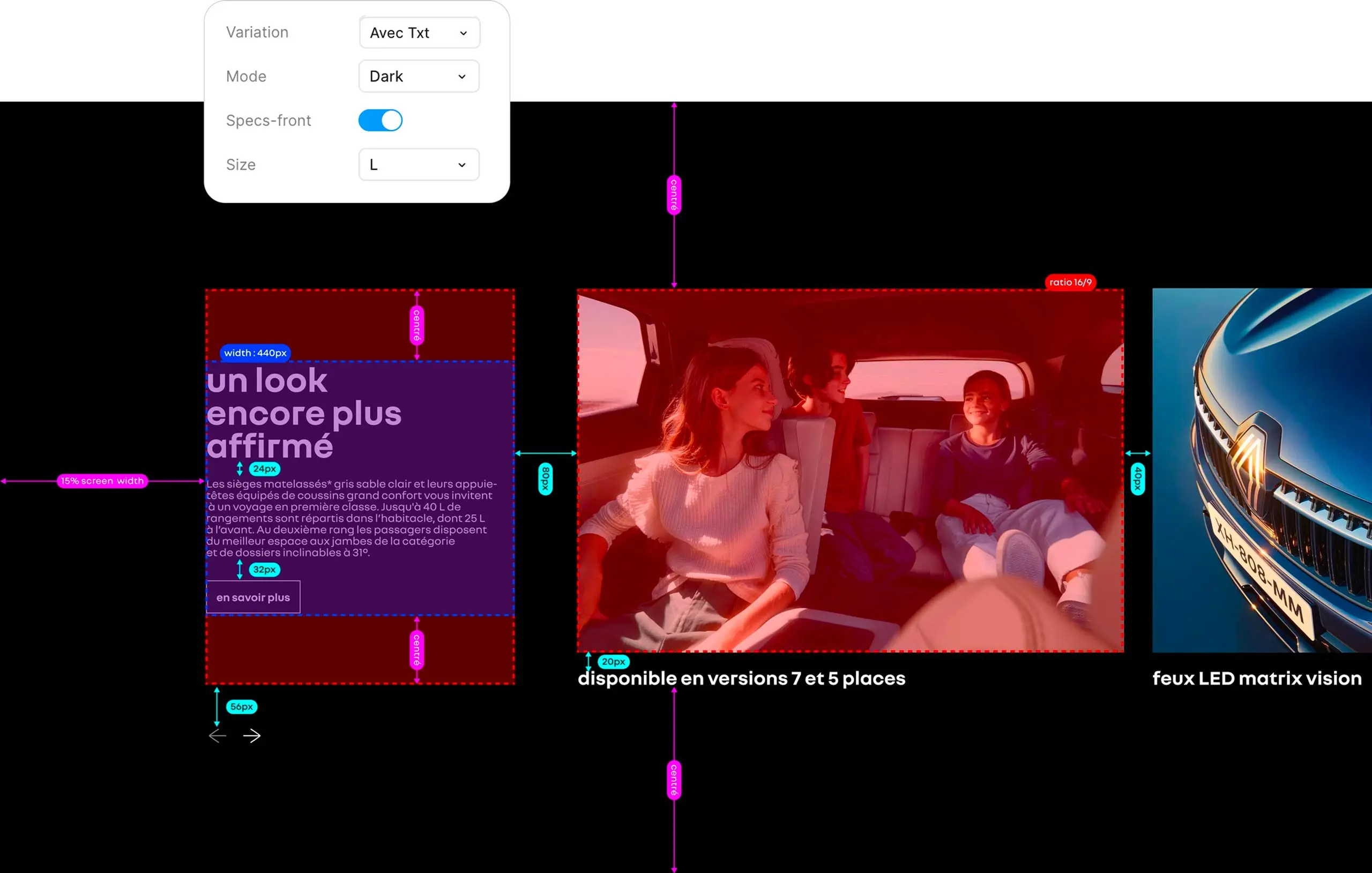Toggle the Specs-front switch off

[380, 120]
